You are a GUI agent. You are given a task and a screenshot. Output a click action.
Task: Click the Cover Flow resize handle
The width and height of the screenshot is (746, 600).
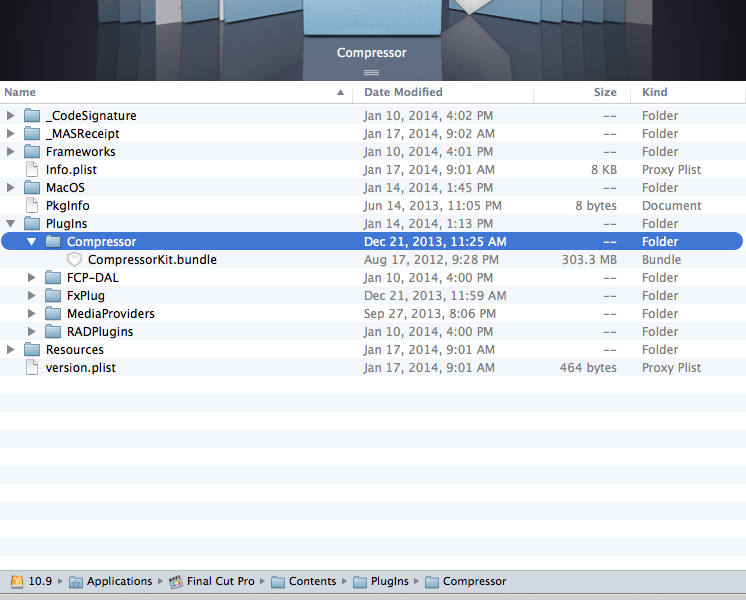(372, 72)
